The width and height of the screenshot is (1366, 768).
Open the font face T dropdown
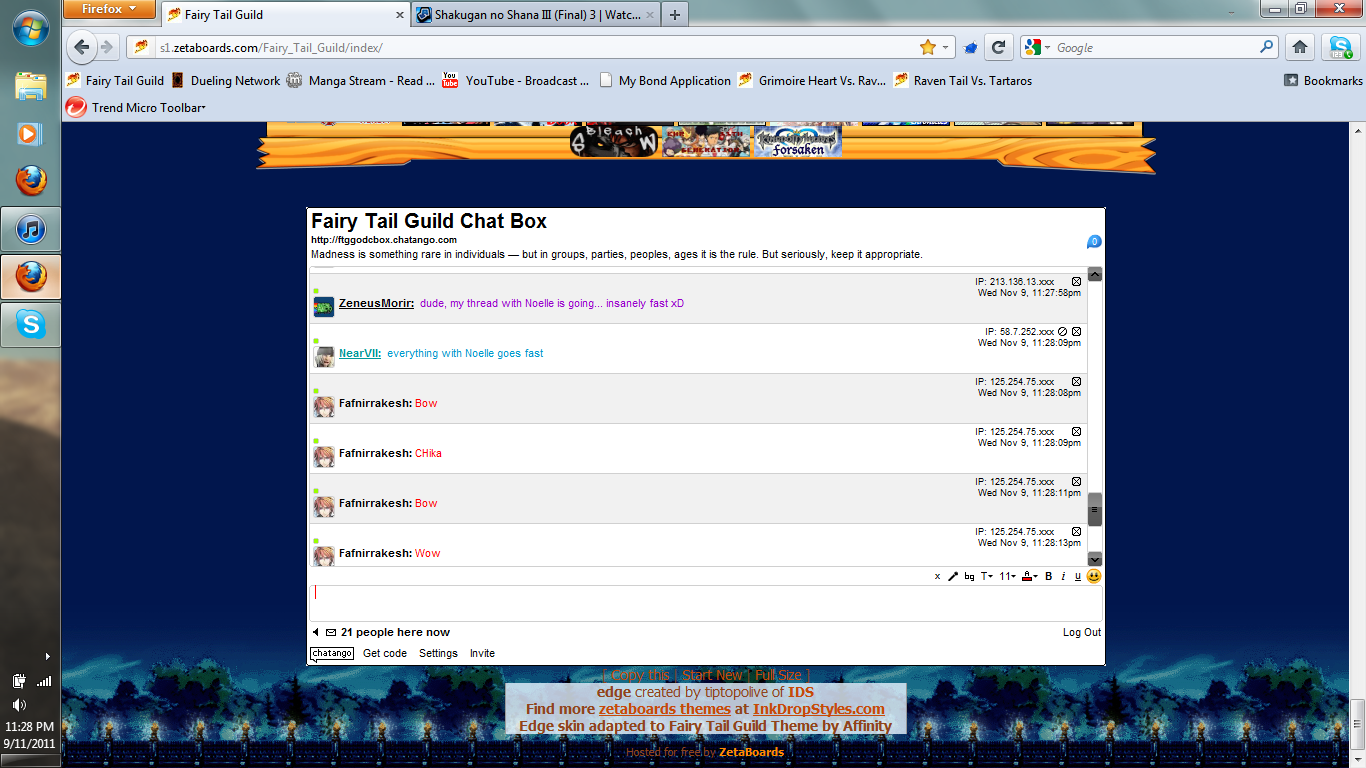[985, 576]
